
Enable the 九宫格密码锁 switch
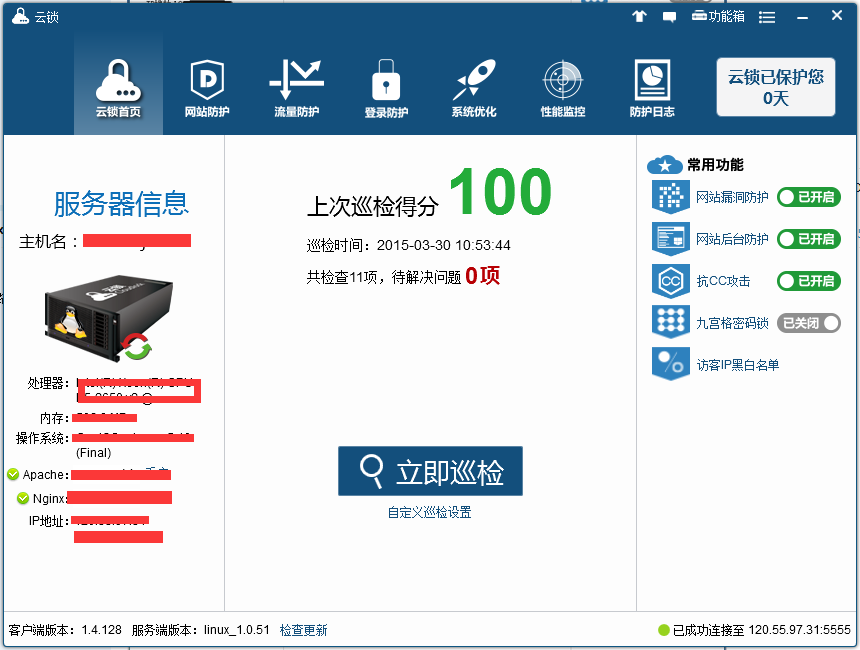(x=809, y=323)
